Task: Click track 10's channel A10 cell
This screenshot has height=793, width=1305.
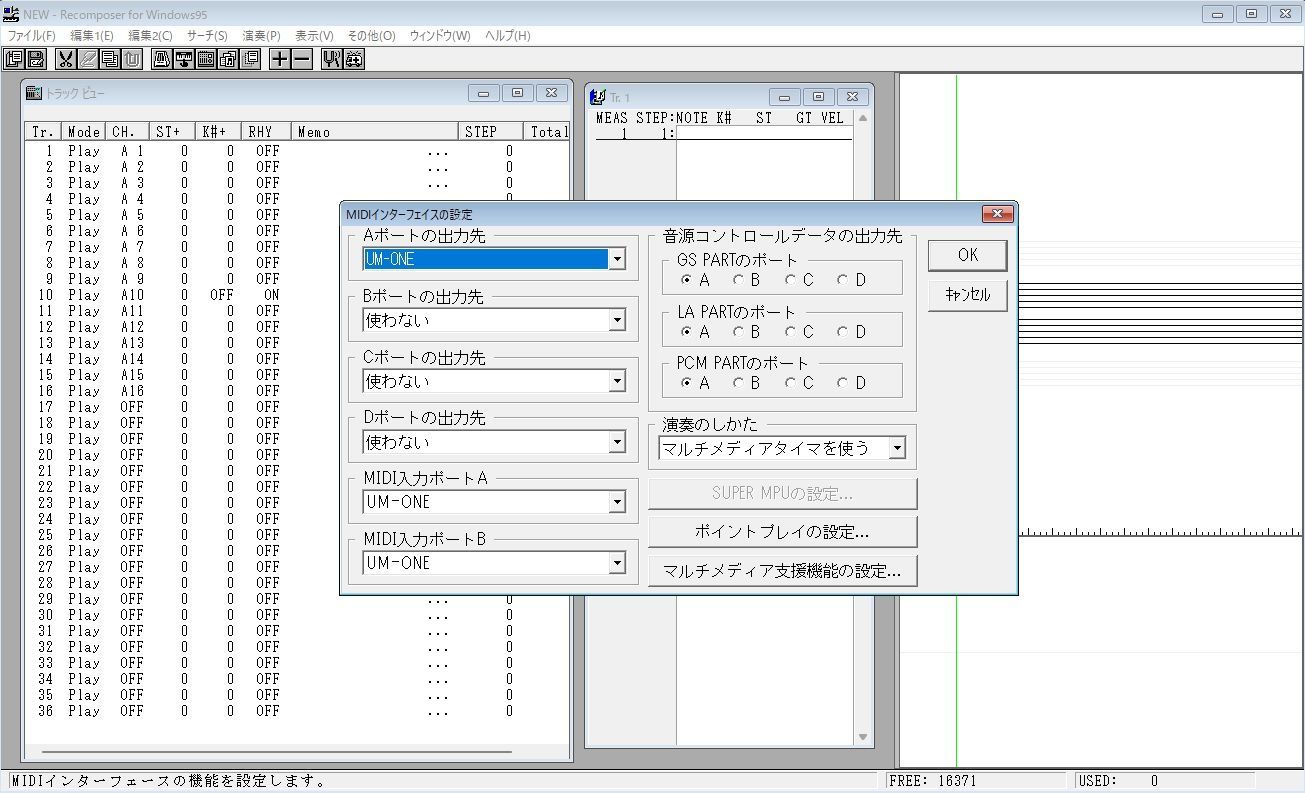Action: [x=132, y=295]
